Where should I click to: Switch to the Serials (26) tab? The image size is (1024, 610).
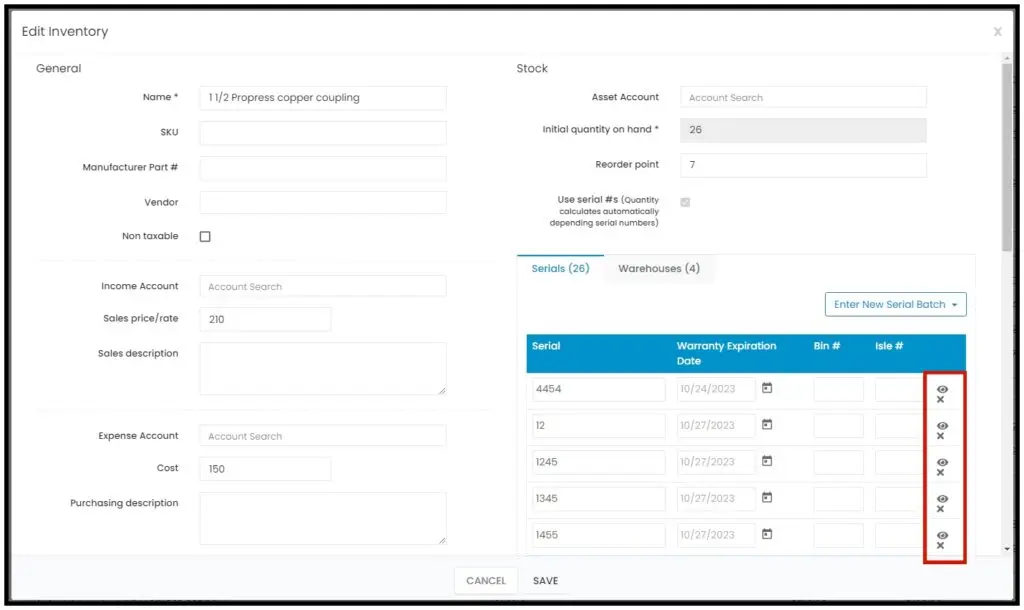click(x=560, y=268)
